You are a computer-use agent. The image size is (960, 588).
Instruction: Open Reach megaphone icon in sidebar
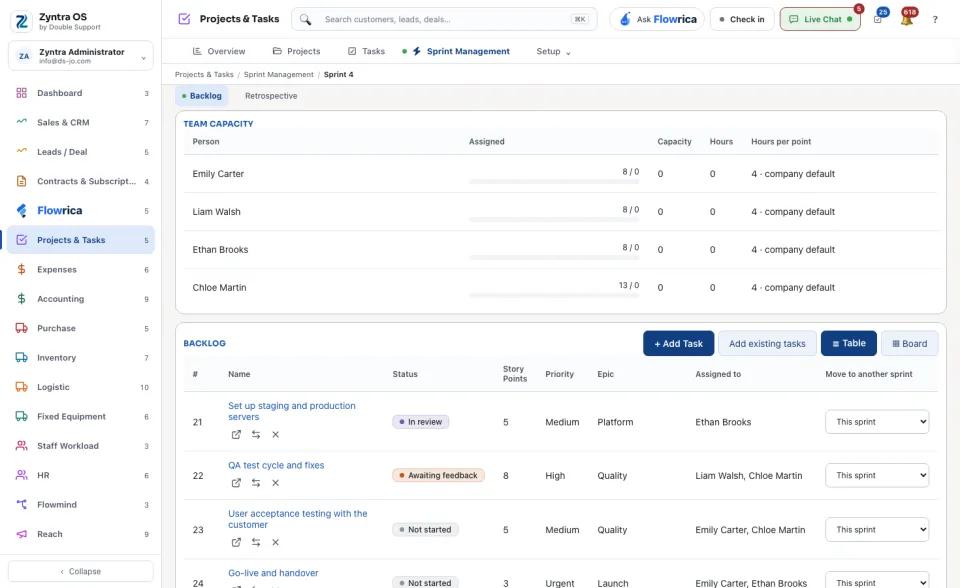point(21,534)
